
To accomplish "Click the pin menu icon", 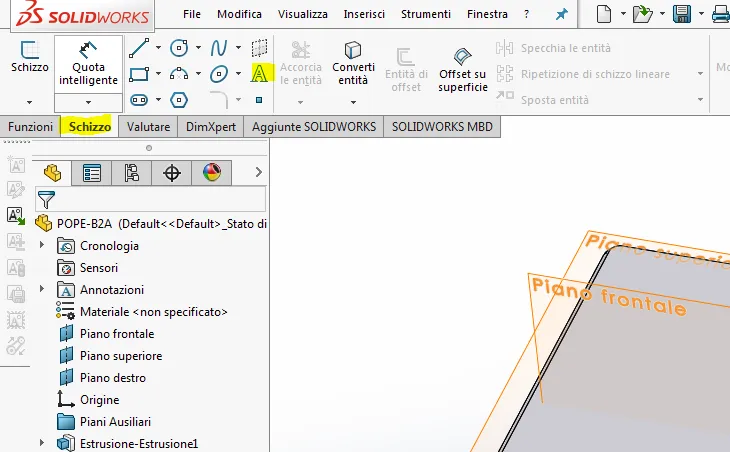I will [x=562, y=14].
